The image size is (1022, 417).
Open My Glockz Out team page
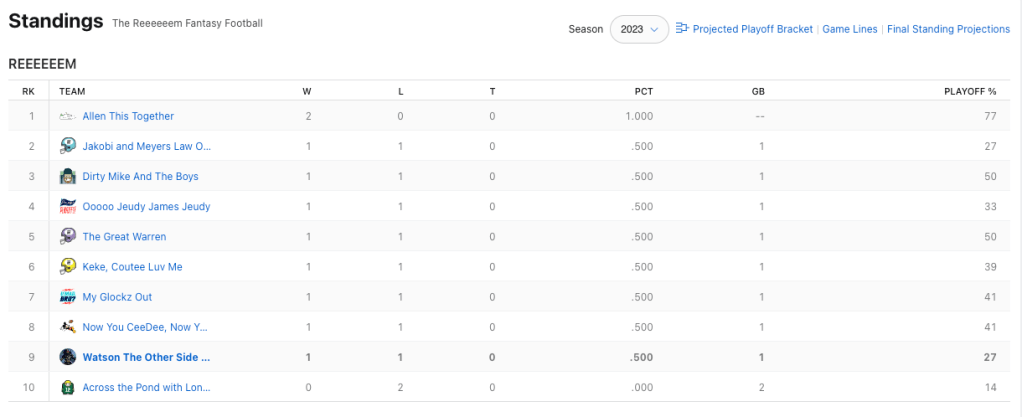[116, 297]
